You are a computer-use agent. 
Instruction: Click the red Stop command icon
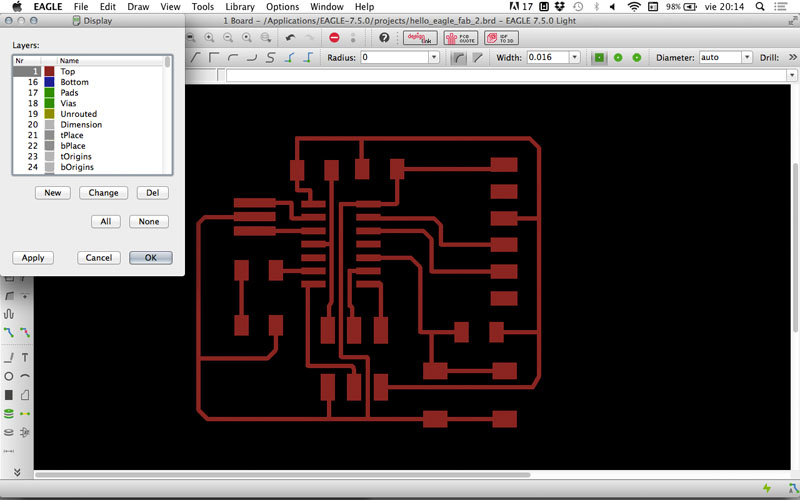tap(334, 38)
